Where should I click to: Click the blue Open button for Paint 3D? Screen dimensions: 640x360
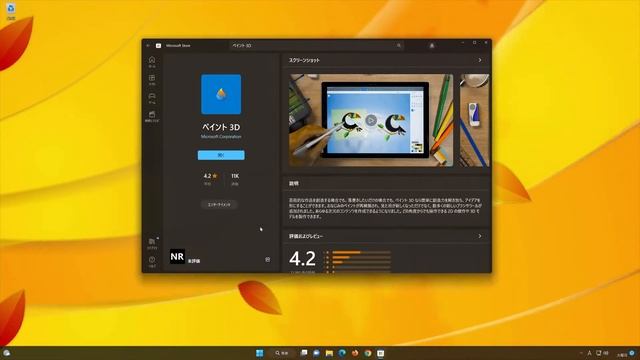click(x=221, y=155)
